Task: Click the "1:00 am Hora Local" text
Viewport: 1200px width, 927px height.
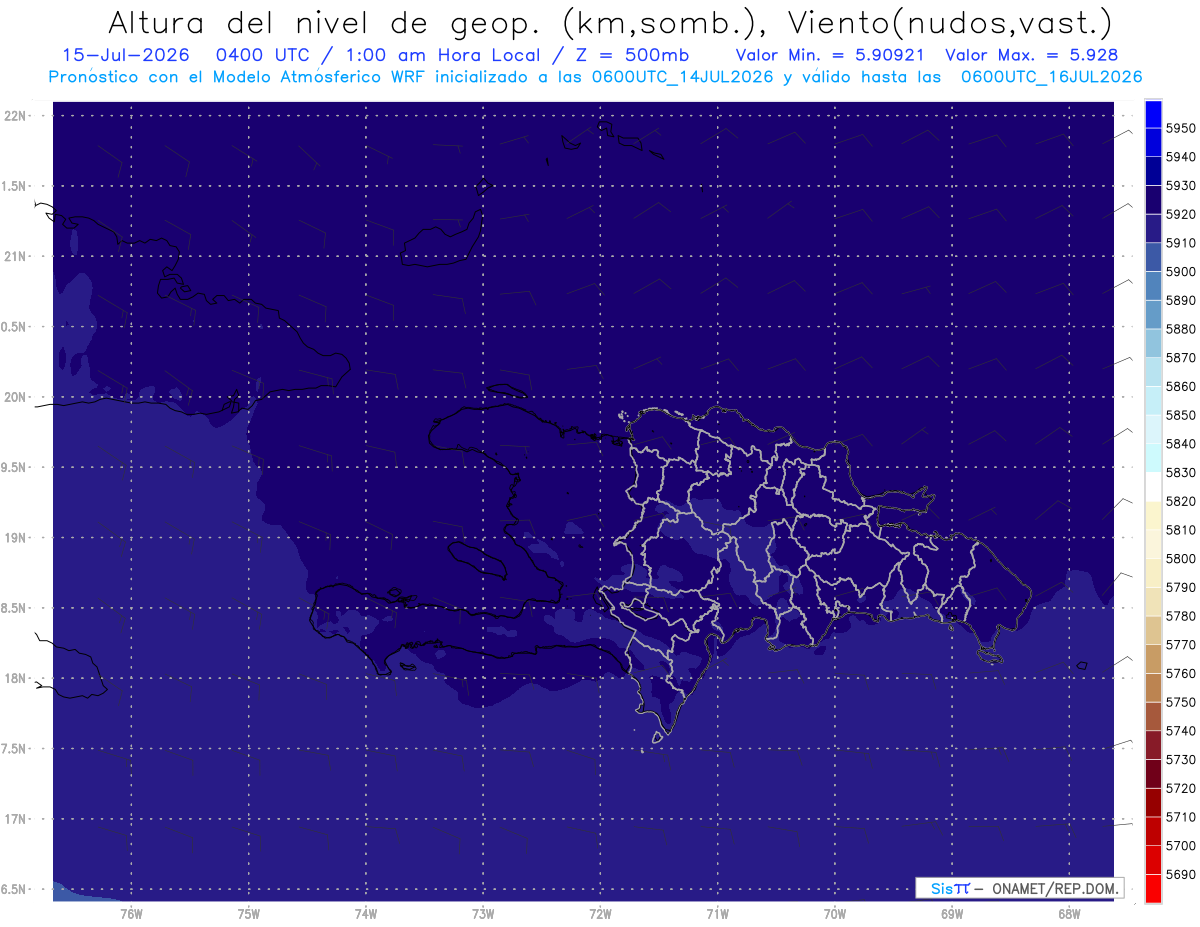Action: click(x=441, y=55)
